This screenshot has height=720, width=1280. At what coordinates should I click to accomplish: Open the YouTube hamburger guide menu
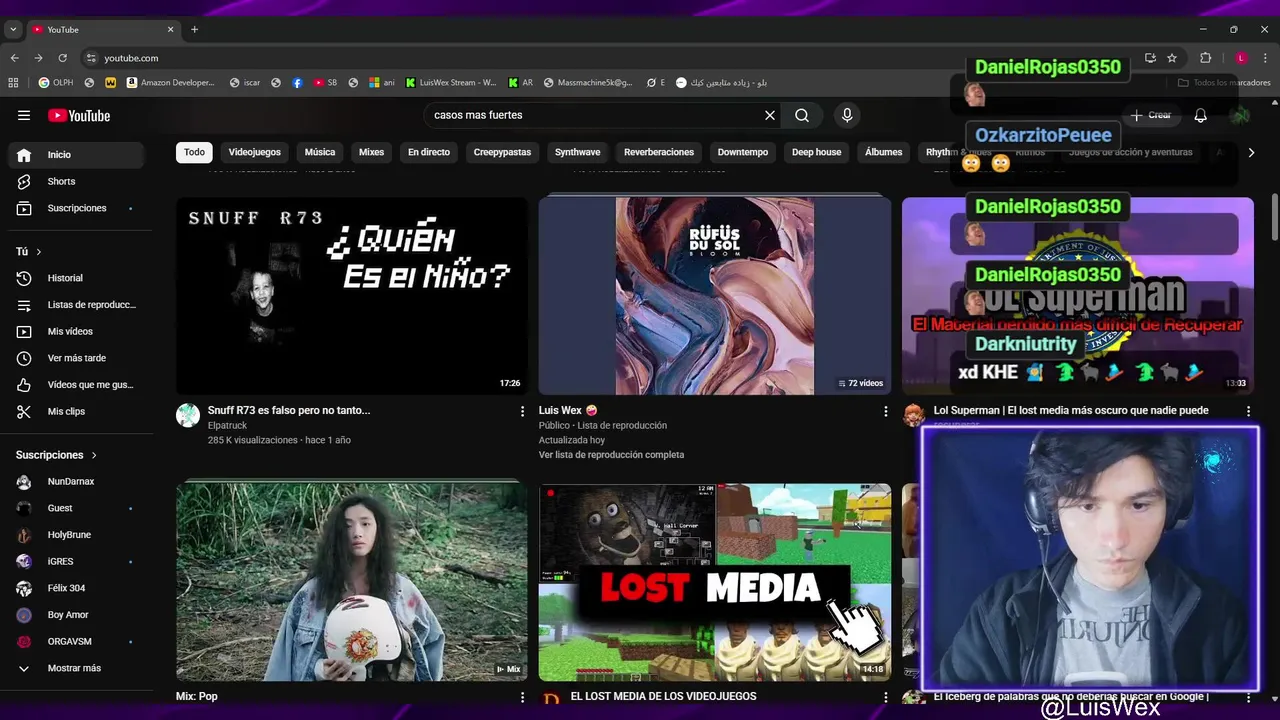[24, 115]
